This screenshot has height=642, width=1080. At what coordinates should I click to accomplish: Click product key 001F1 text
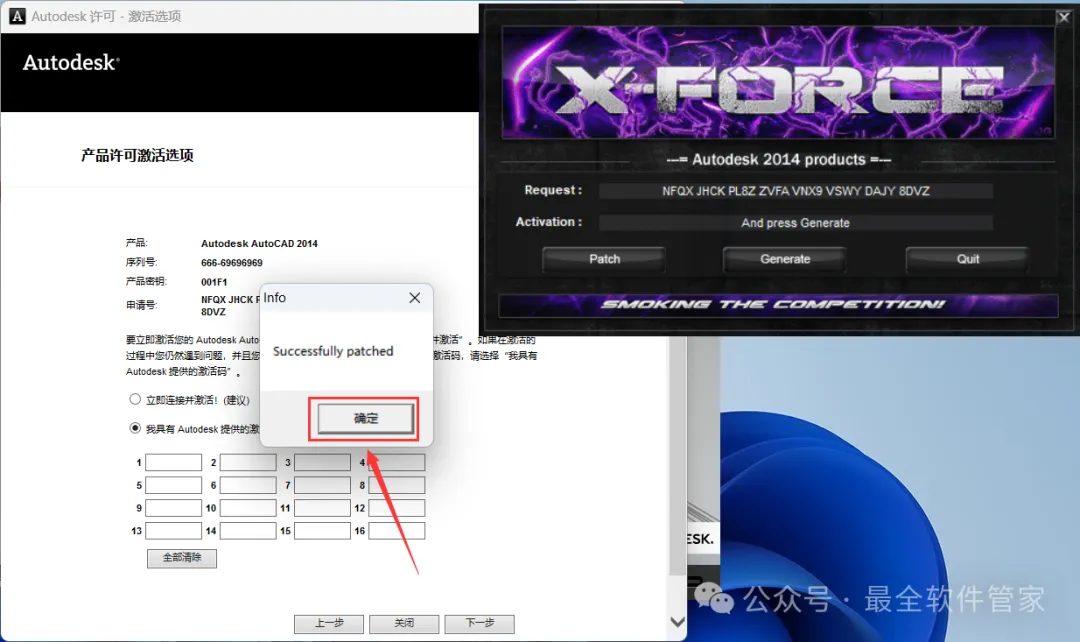pyautogui.click(x=214, y=282)
